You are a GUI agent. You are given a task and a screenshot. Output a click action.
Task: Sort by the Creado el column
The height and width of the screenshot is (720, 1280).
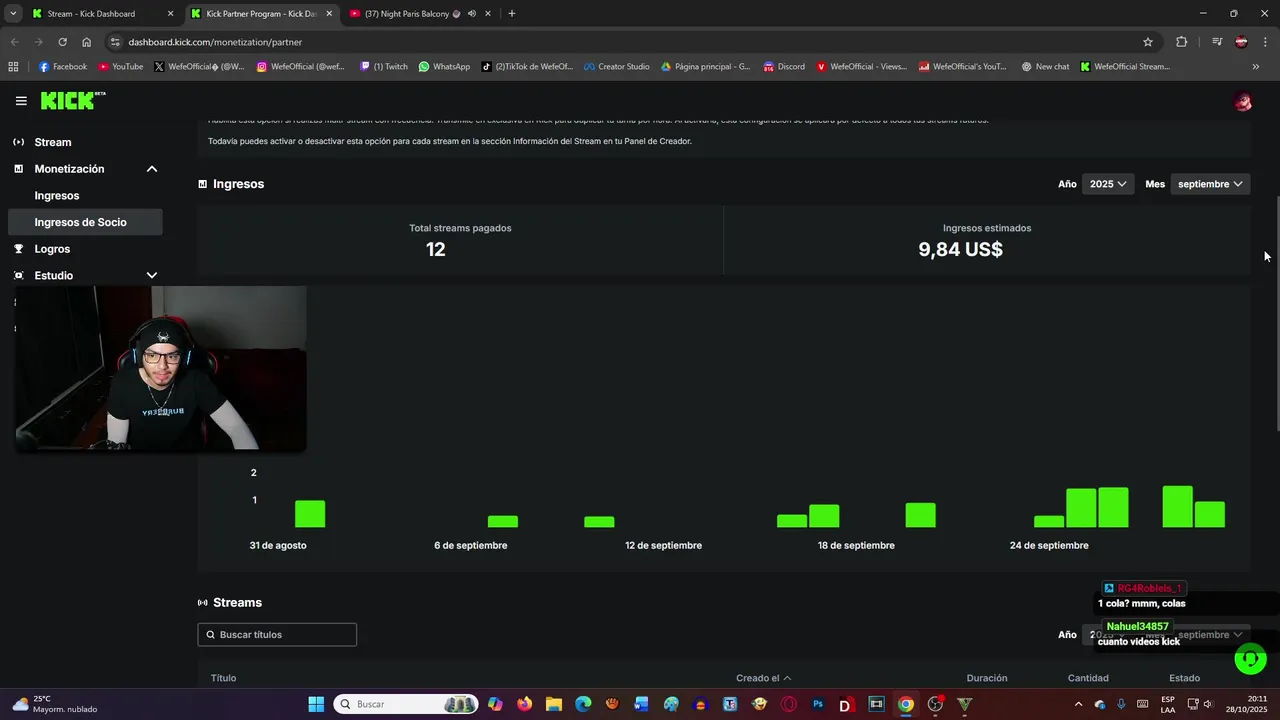763,678
